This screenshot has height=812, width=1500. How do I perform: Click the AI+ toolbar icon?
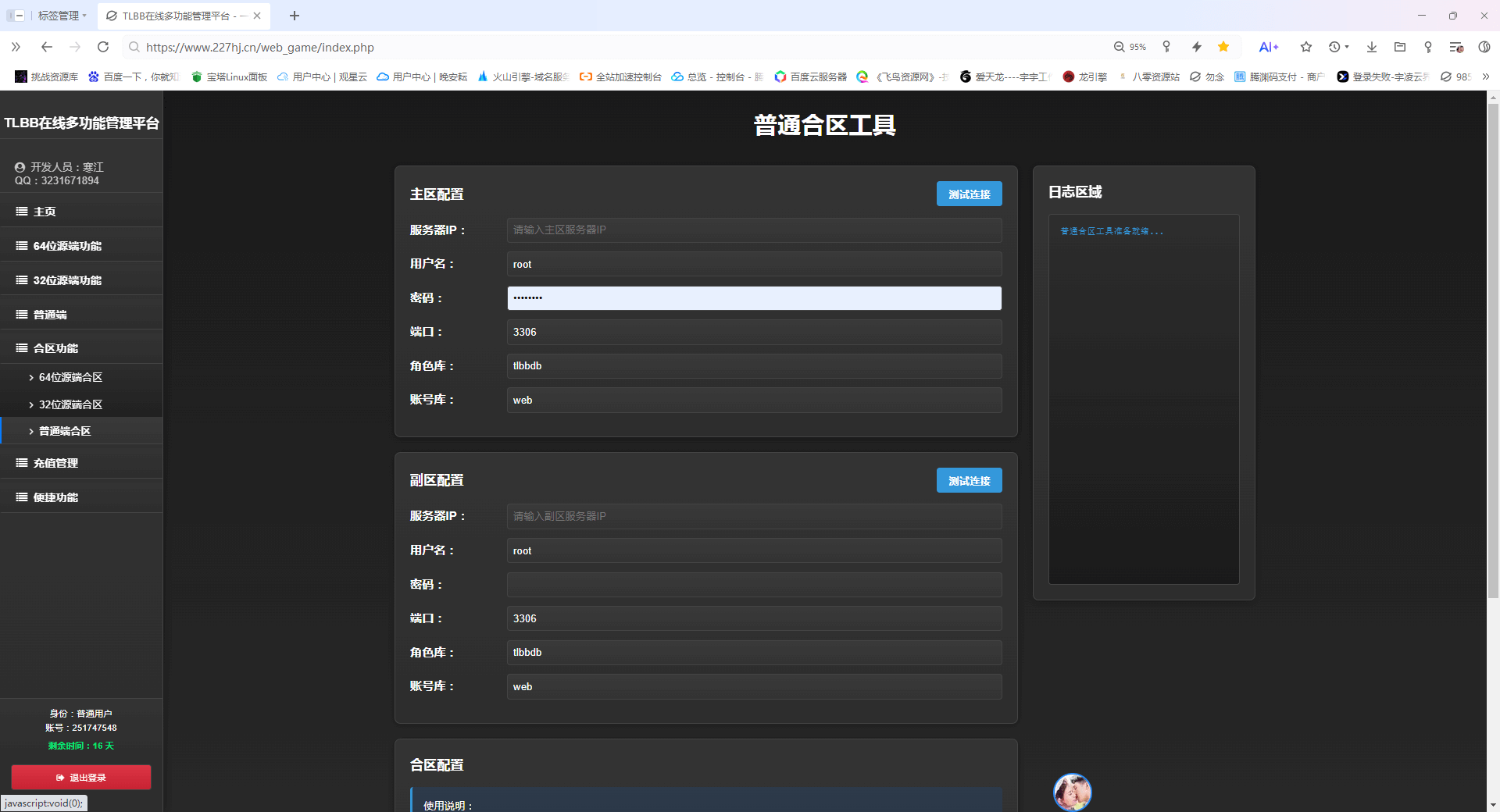[1268, 47]
